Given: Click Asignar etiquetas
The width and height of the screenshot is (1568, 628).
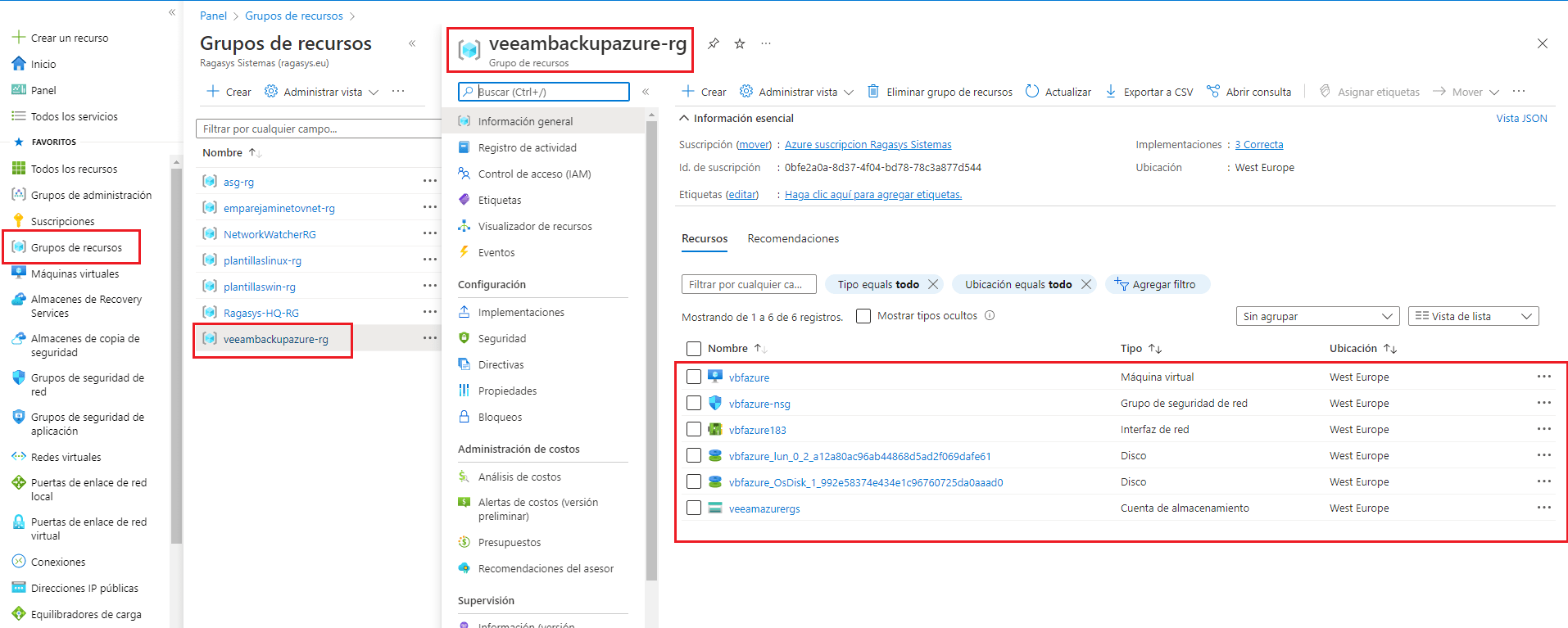Looking at the screenshot, I should 1370,92.
